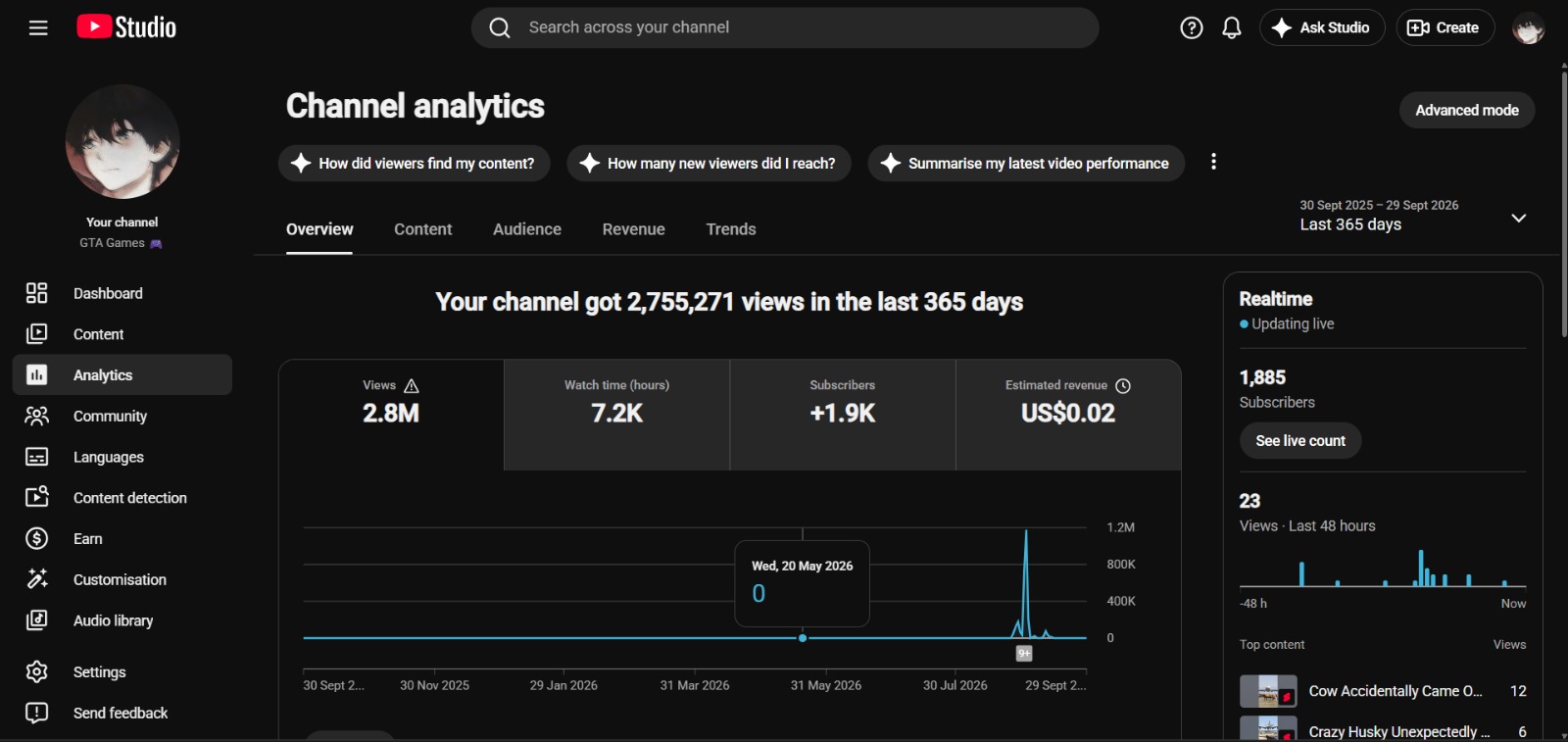The image size is (1568, 742).
Task: Open Customisation in the sidebar
Action: 122,579
